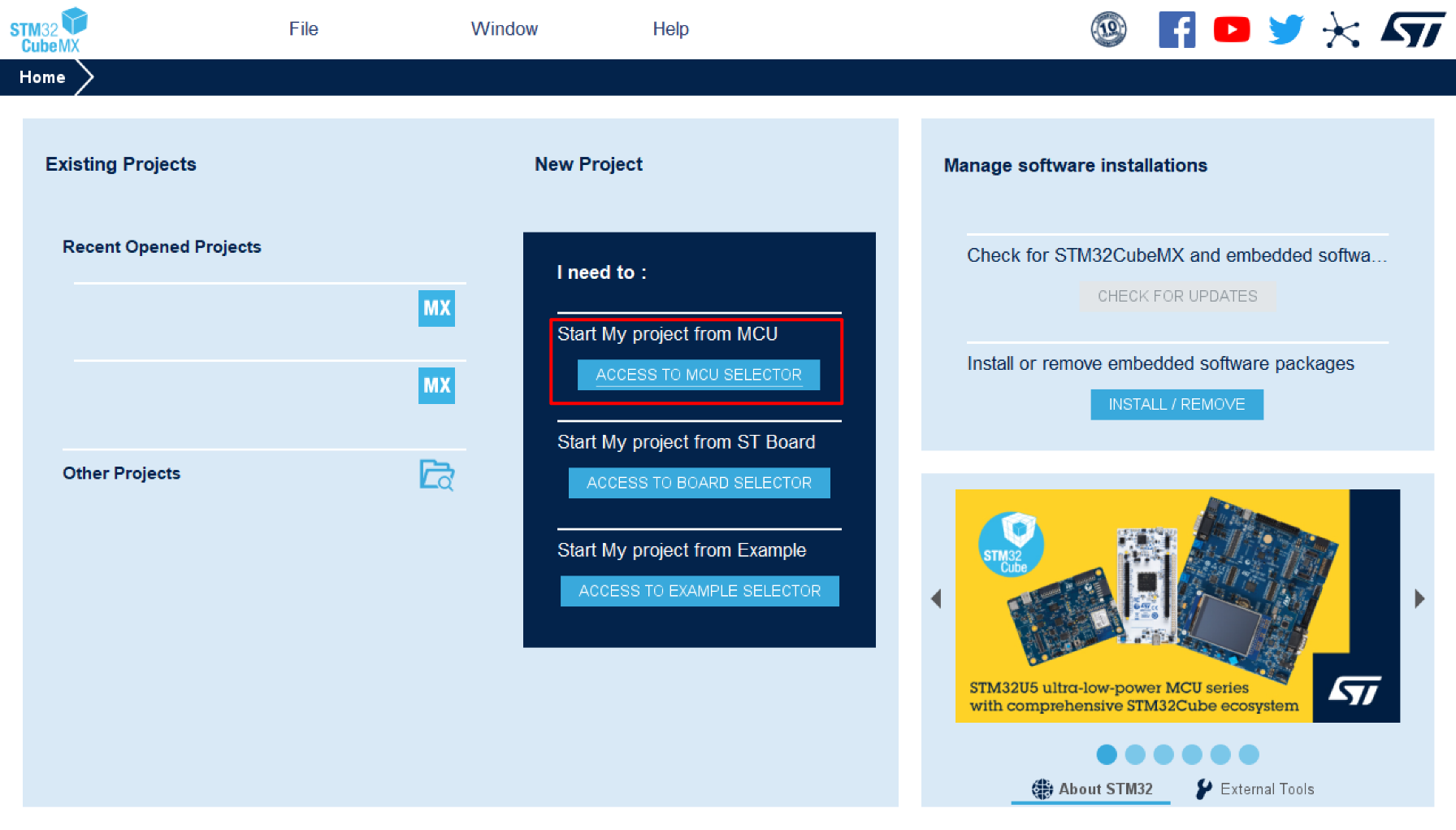The height and width of the screenshot is (830, 1456).
Task: Open the first recent project MX icon
Action: pos(436,308)
